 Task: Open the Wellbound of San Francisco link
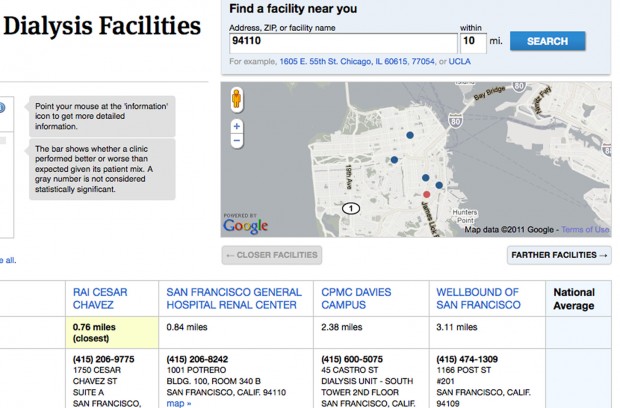coord(477,299)
